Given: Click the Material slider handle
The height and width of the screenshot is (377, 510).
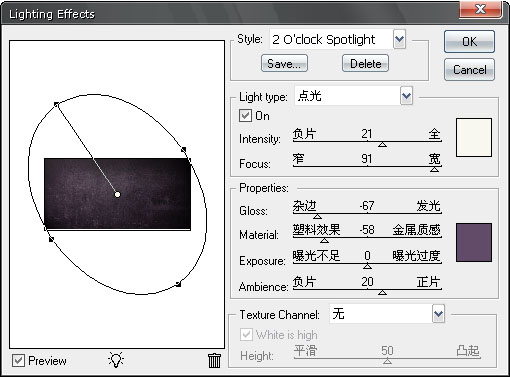Looking at the screenshot, I should (x=324, y=241).
